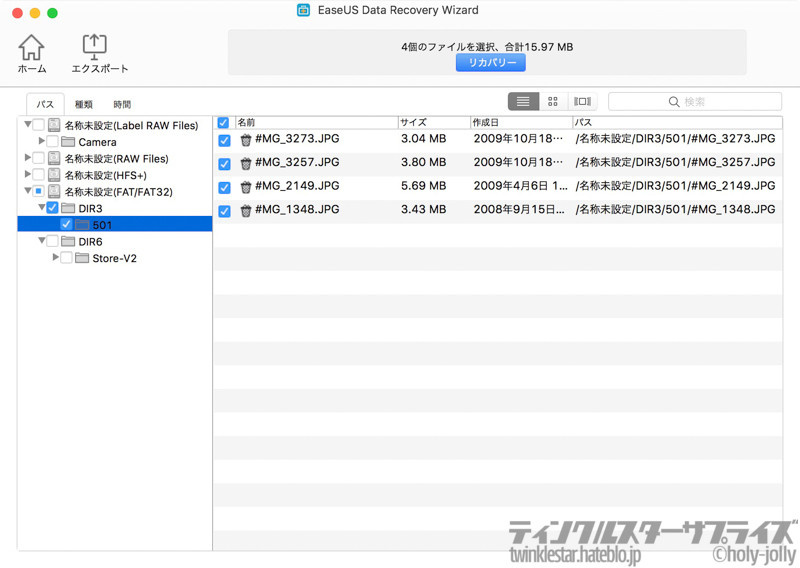800x568 pixels.
Task: Click the DIR6 folder icon
Action: pyautogui.click(x=68, y=241)
